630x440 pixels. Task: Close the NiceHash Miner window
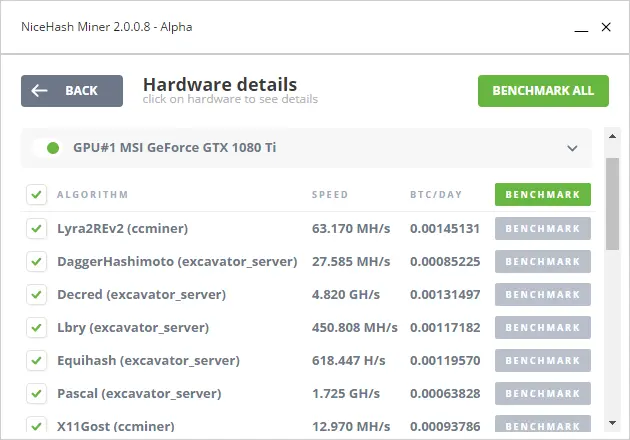606,27
